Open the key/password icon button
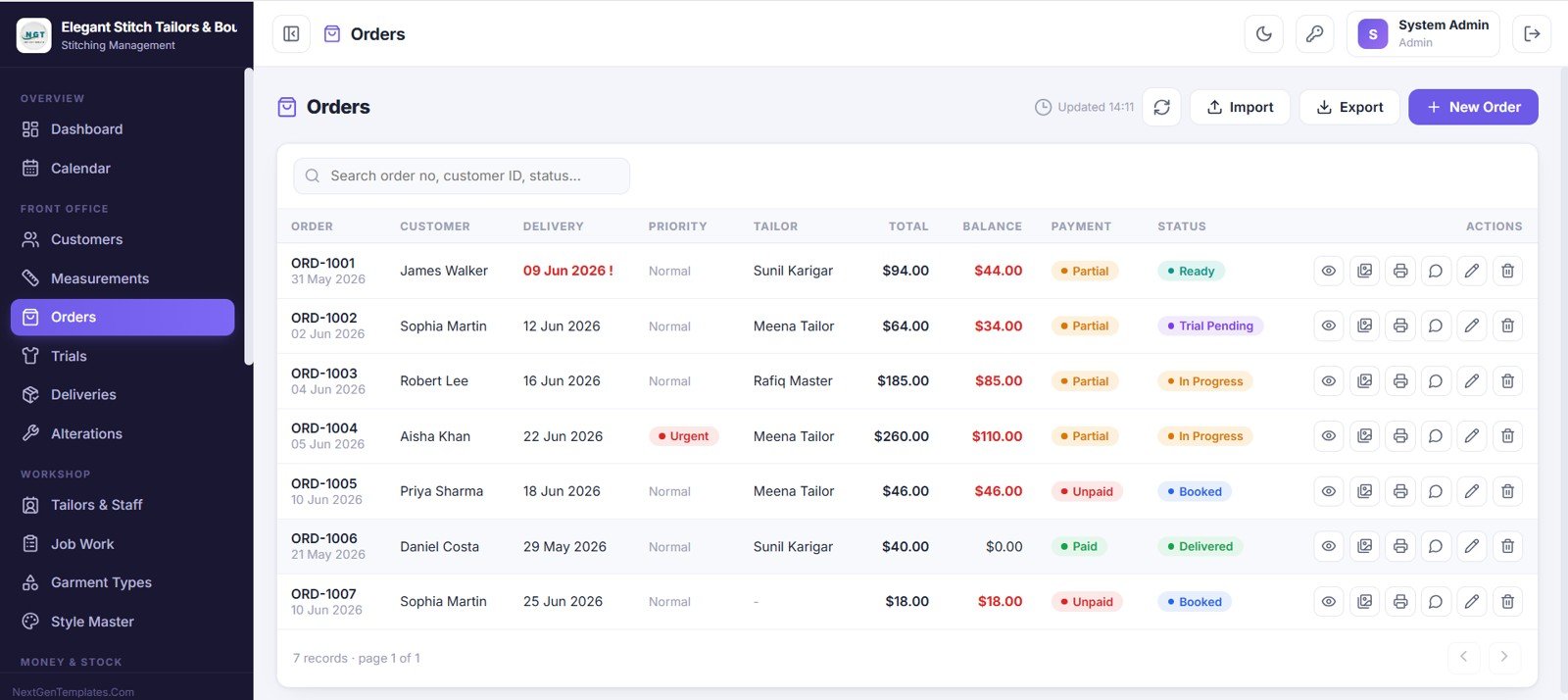 tap(1315, 33)
